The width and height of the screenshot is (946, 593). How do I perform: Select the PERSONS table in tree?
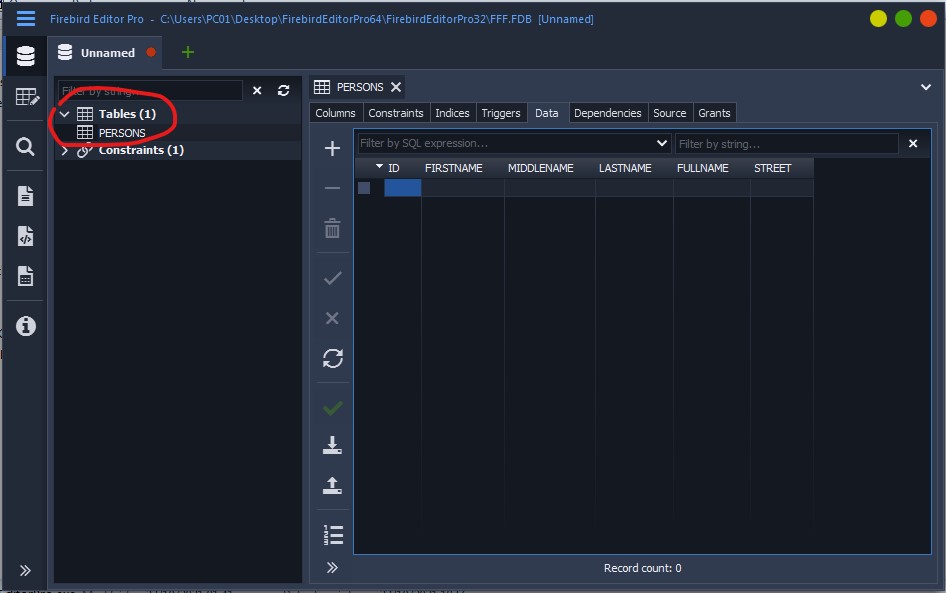(x=121, y=133)
